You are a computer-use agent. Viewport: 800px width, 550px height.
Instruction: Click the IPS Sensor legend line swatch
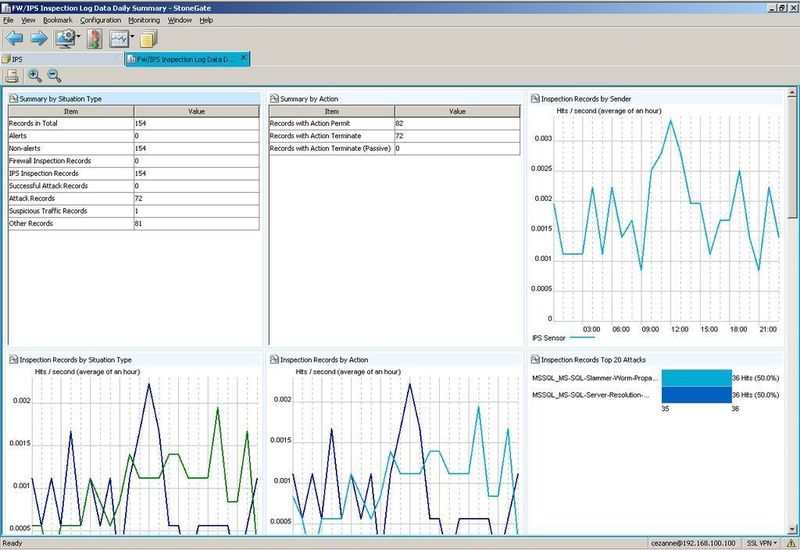pyautogui.click(x=582, y=338)
